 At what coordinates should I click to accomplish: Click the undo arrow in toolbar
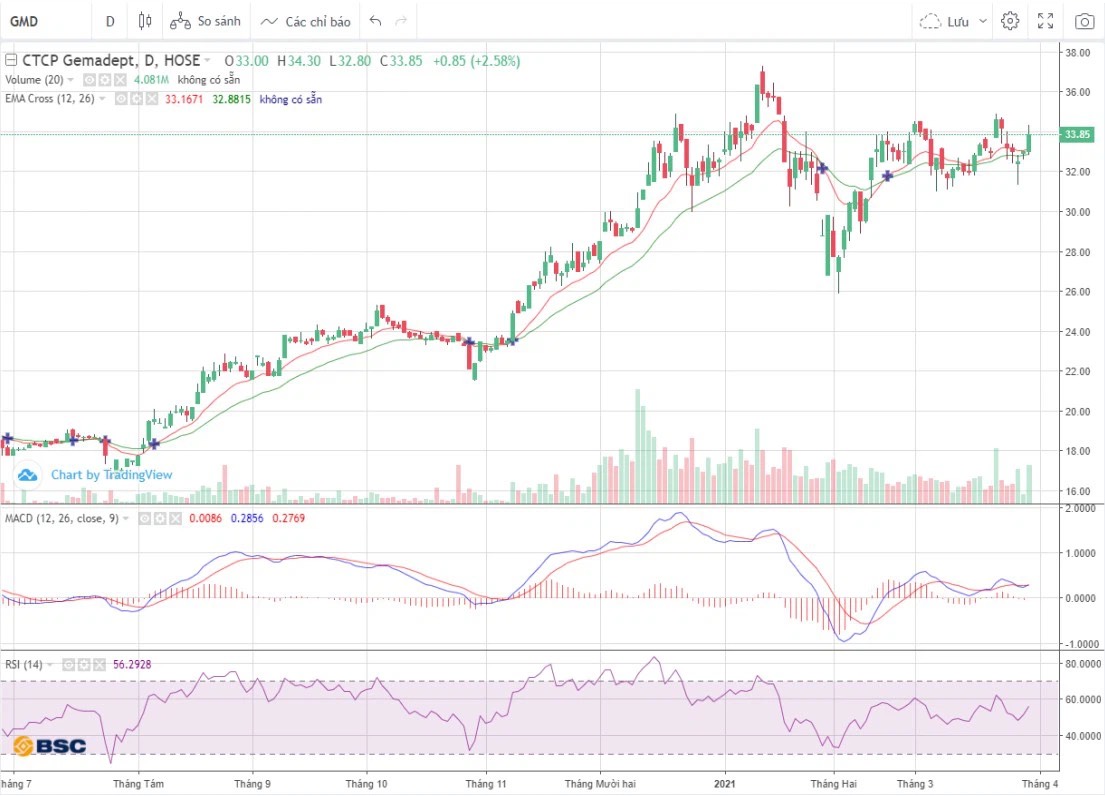pyautogui.click(x=375, y=21)
